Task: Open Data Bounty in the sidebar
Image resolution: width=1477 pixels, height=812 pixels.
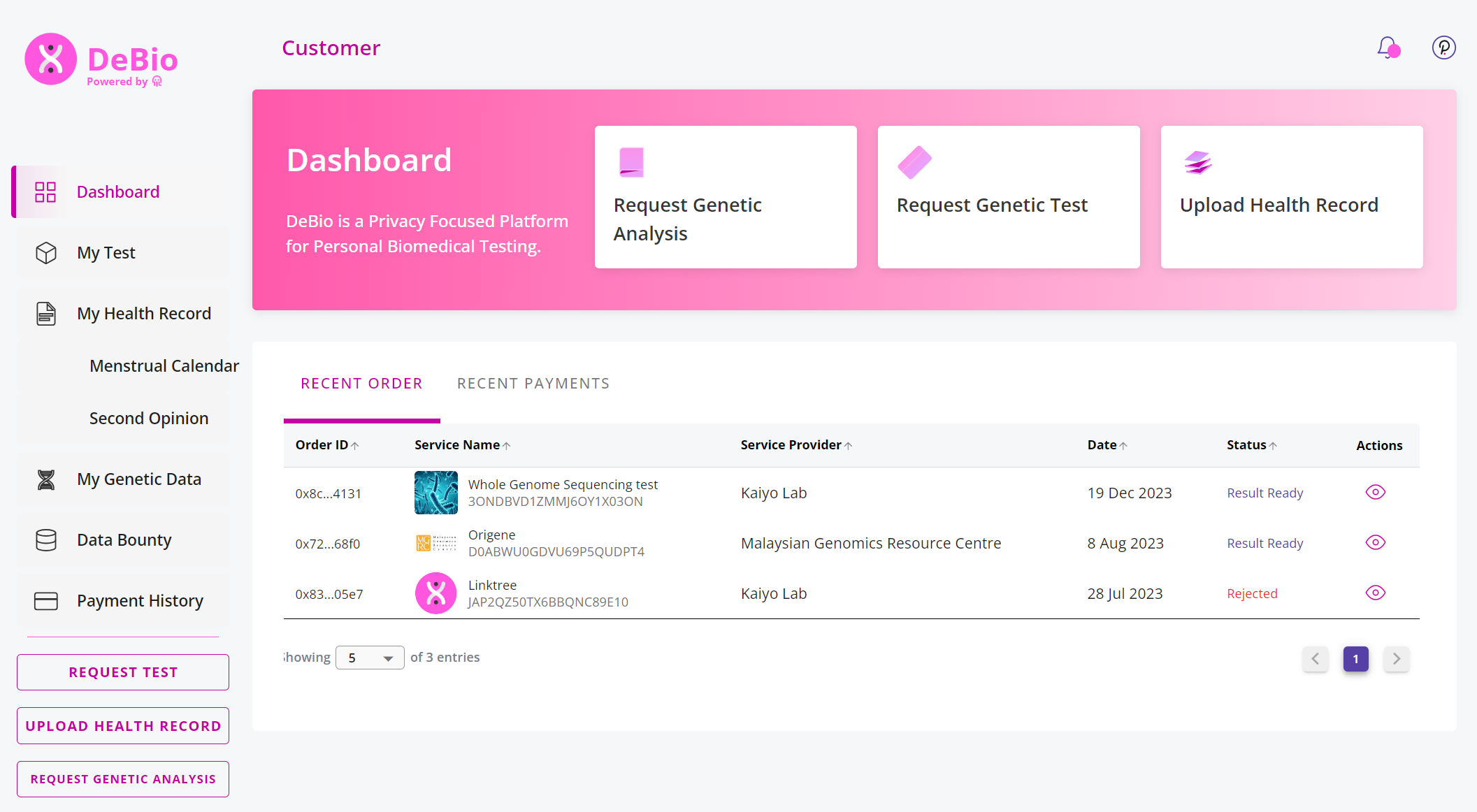Action: [x=123, y=540]
